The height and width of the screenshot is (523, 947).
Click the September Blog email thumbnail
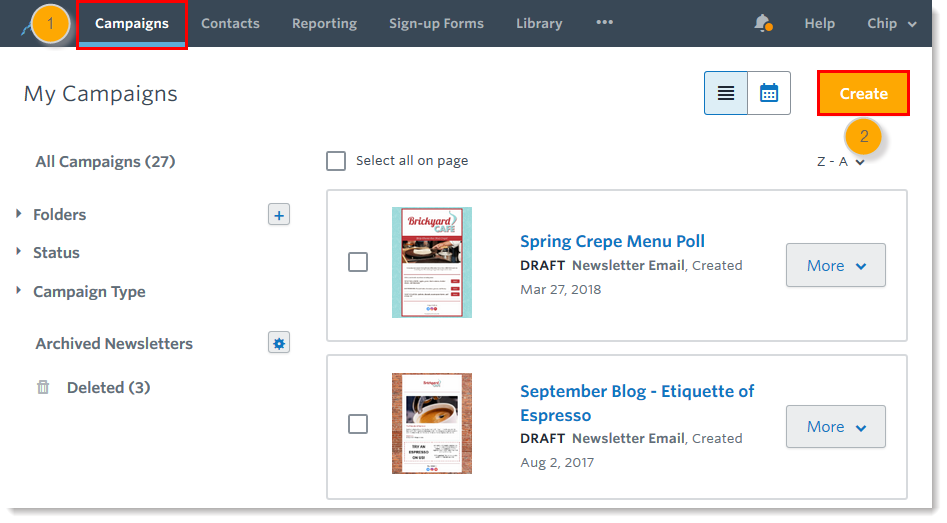pyautogui.click(x=432, y=424)
